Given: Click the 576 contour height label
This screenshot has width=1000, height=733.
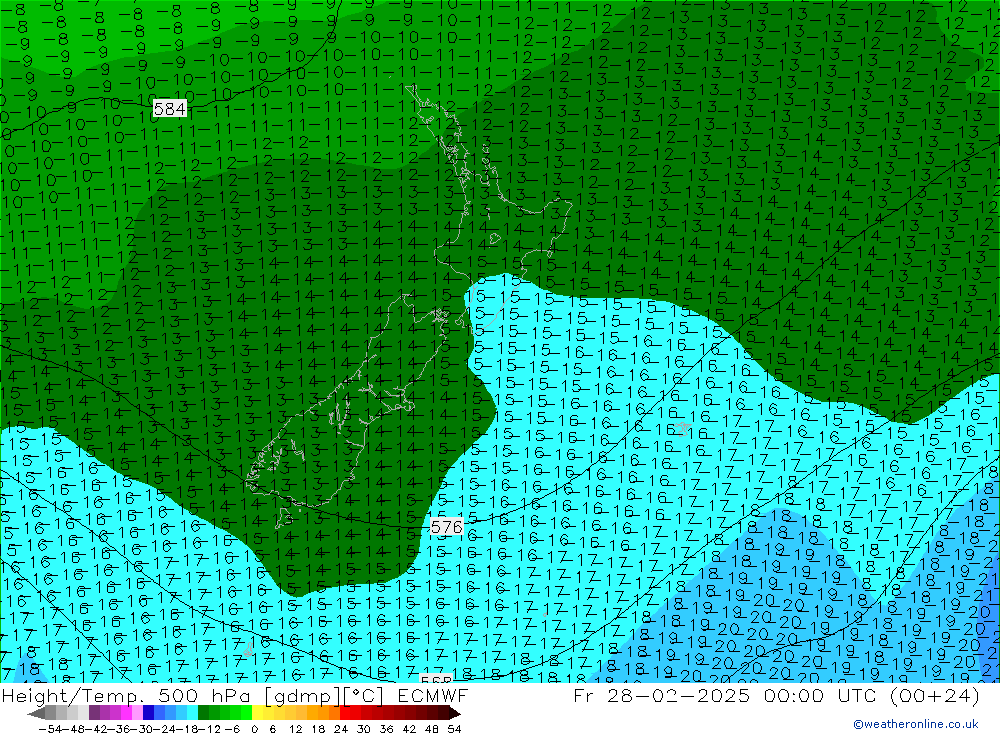Looking at the screenshot, I should (446, 527).
